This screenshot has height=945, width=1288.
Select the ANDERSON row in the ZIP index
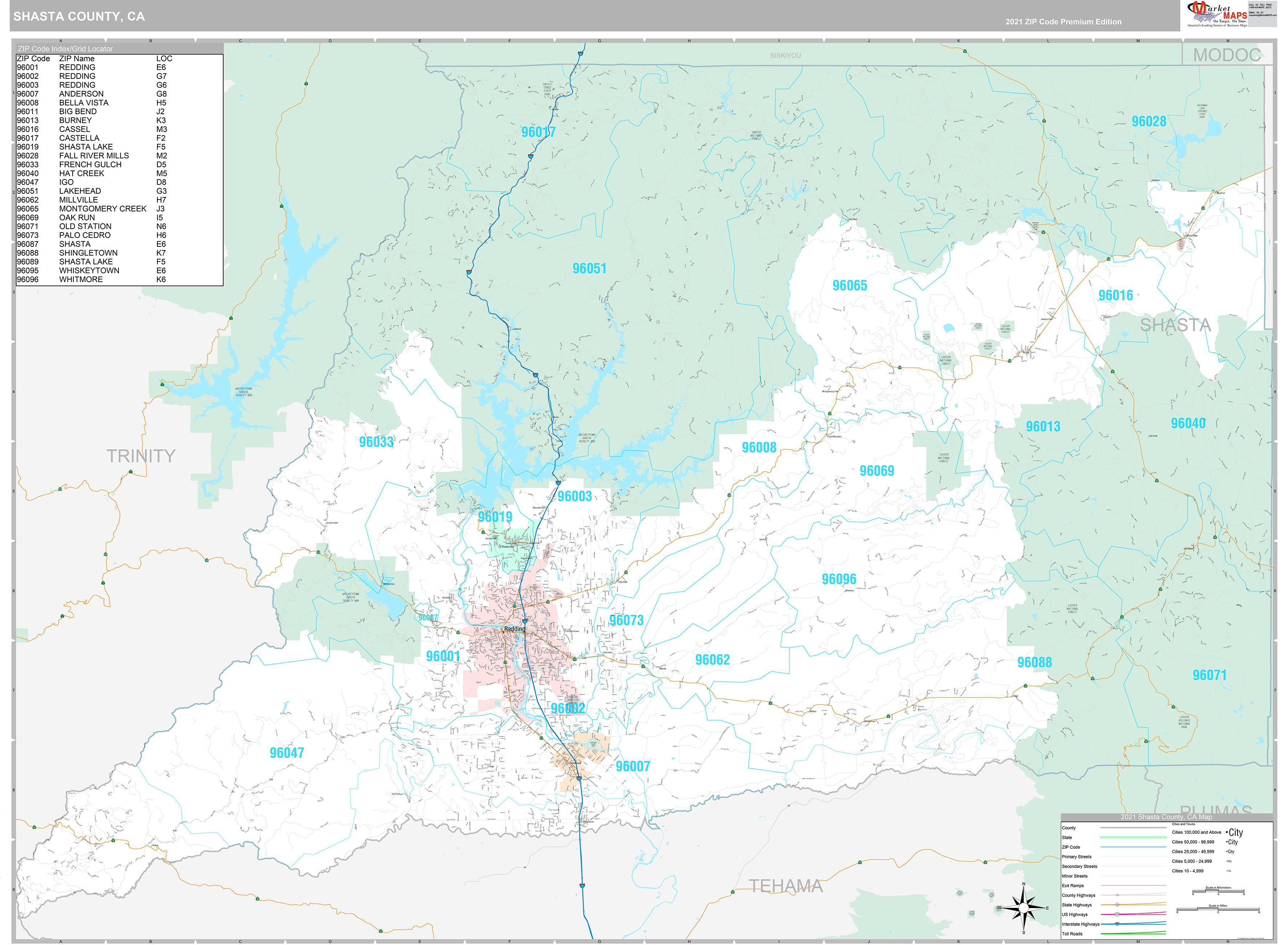pyautogui.click(x=94, y=94)
